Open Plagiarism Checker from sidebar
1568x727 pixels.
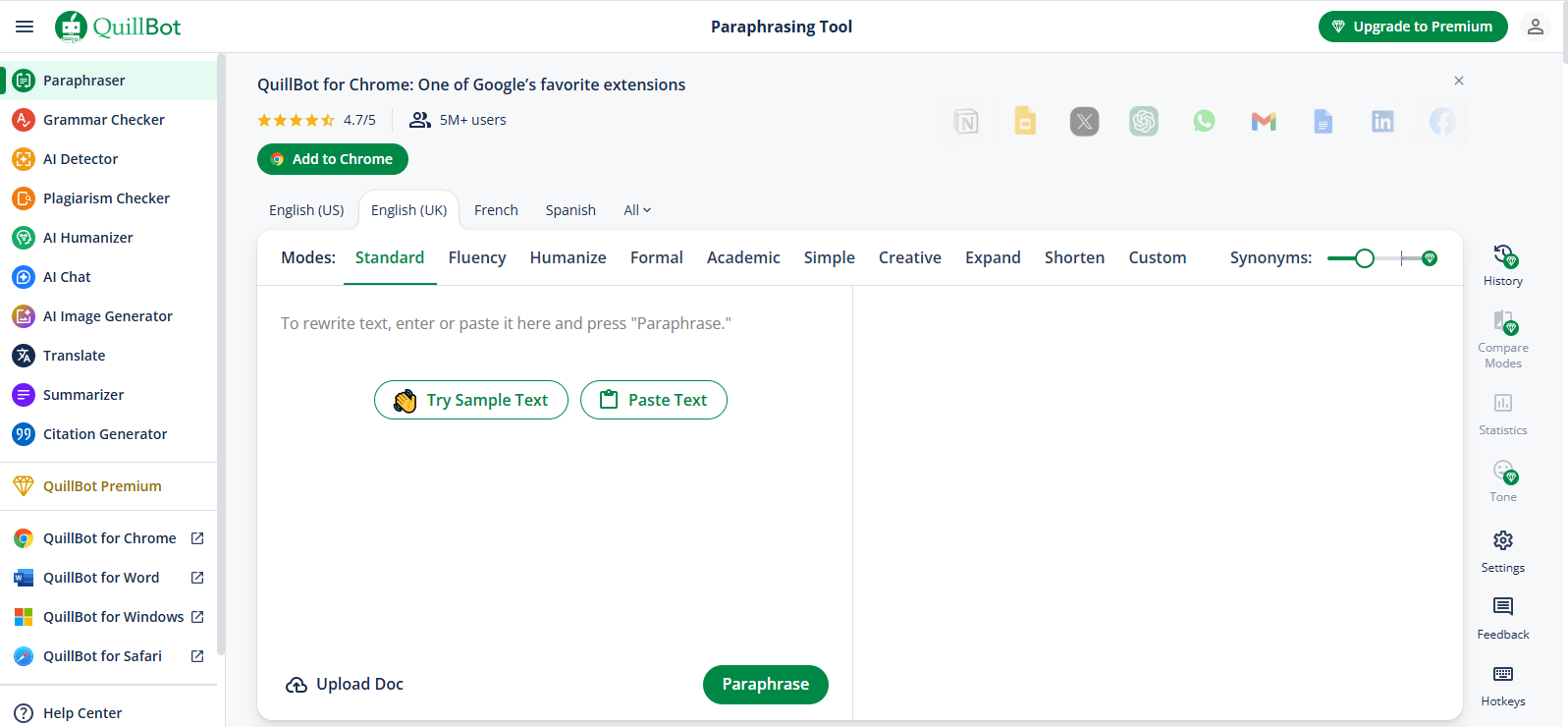108,198
